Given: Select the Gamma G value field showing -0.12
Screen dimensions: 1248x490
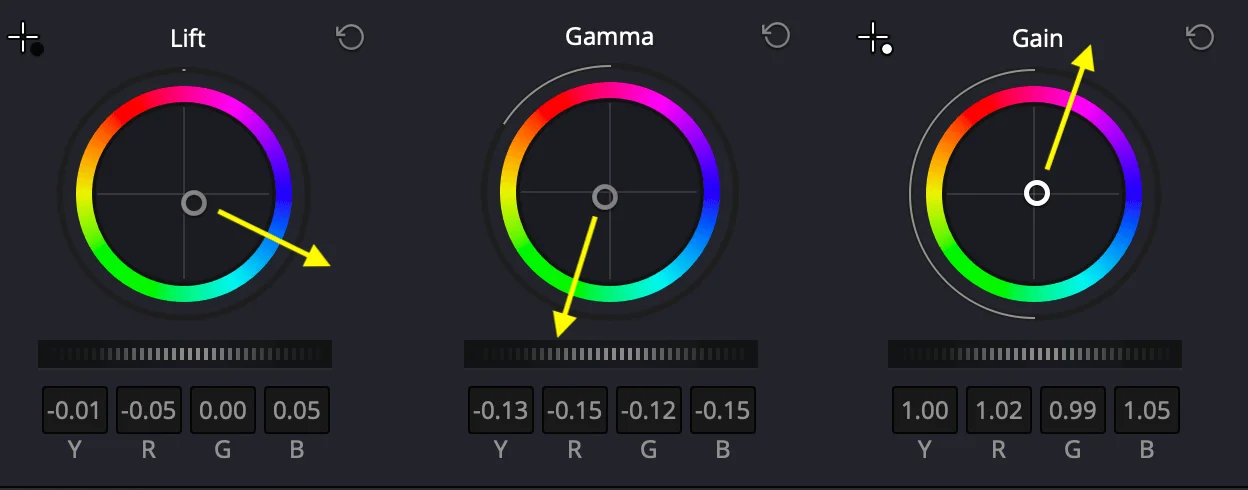Looking at the screenshot, I should pos(649,411).
